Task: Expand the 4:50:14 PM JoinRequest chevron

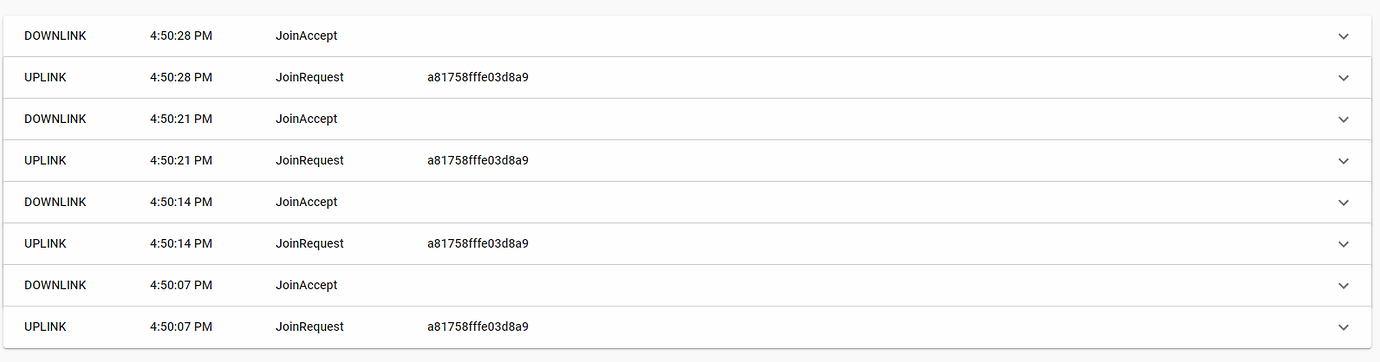Action: coord(1343,244)
